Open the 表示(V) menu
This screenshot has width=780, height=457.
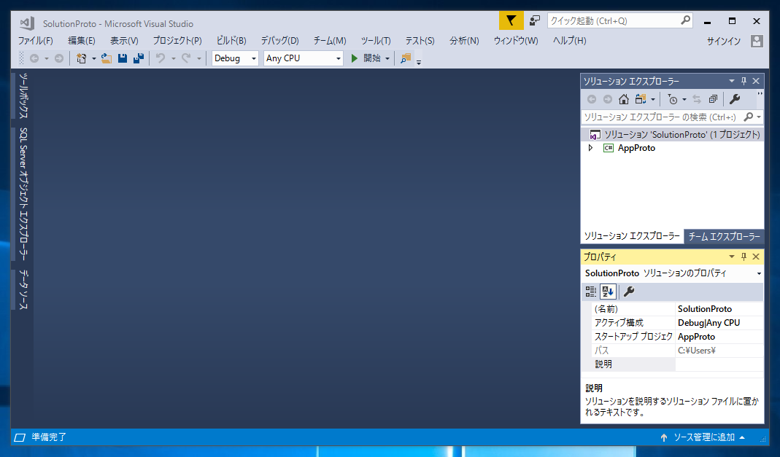coord(124,41)
